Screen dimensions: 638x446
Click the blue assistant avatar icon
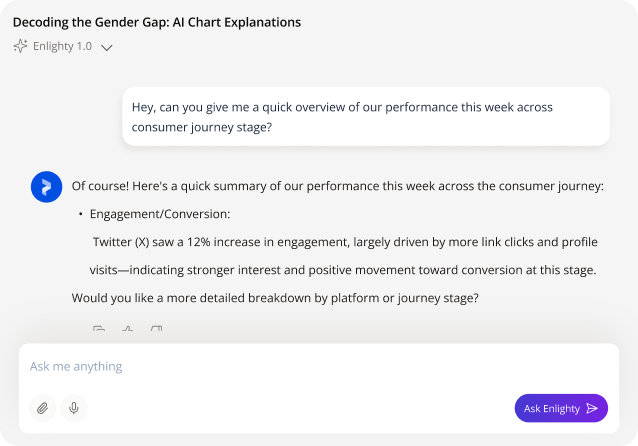coord(46,187)
